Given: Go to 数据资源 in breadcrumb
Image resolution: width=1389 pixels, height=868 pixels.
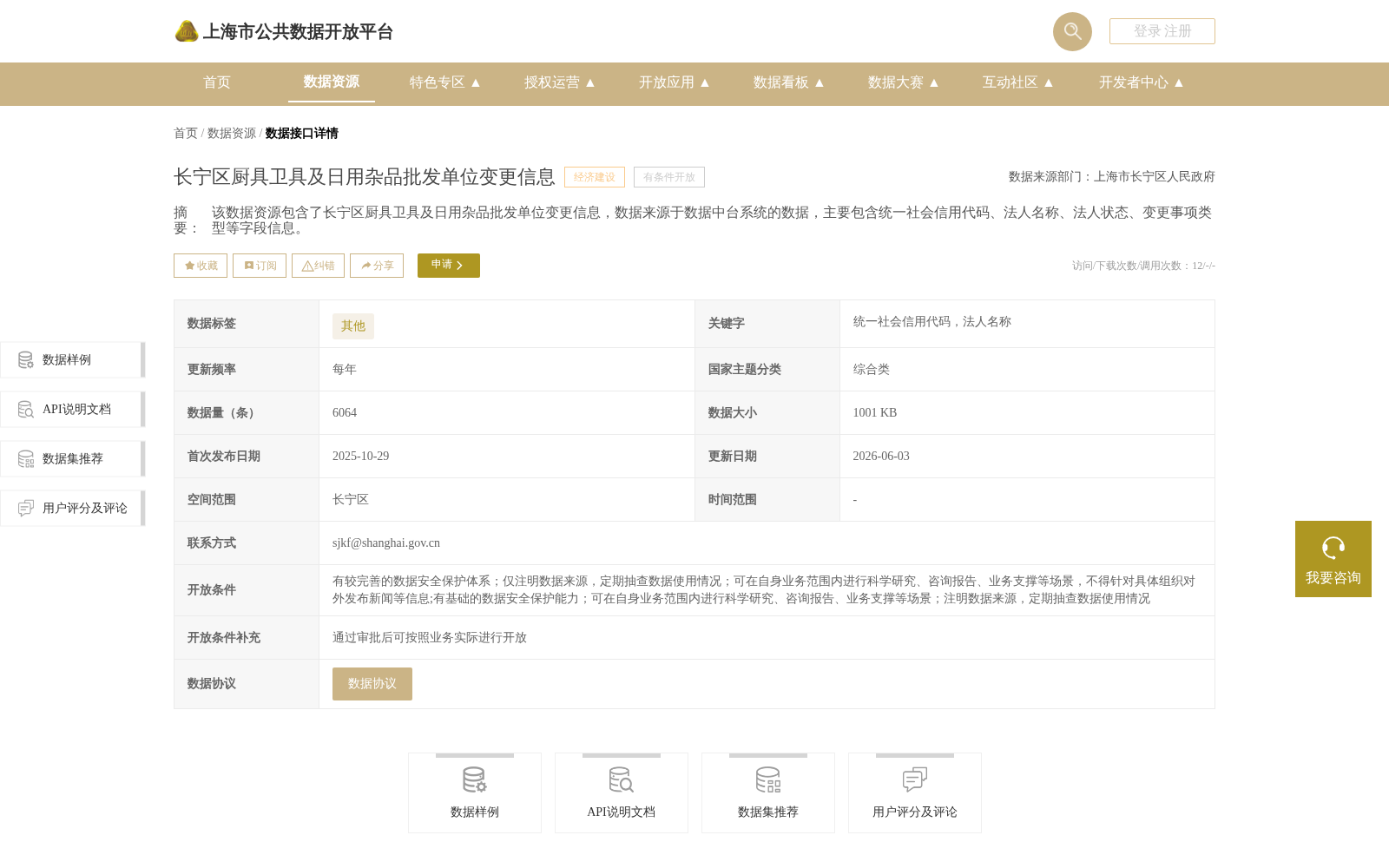Looking at the screenshot, I should (x=232, y=133).
